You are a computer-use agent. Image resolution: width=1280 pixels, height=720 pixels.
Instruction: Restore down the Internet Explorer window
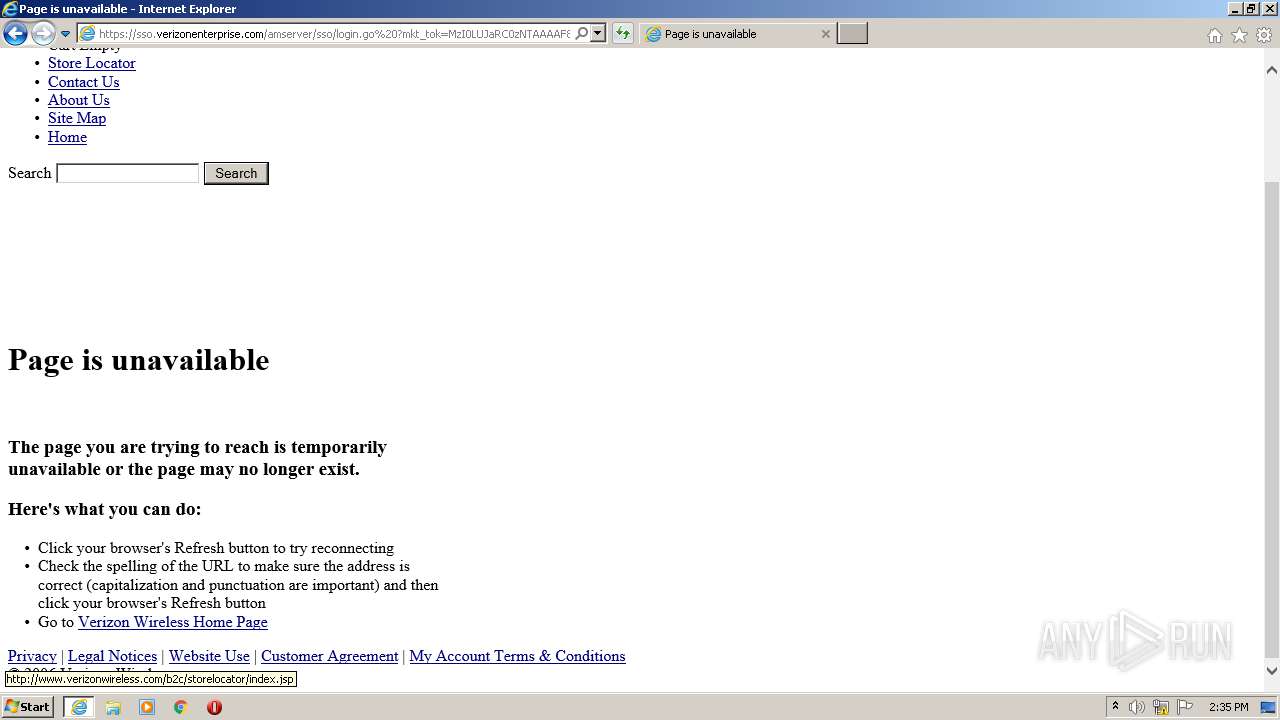(x=1251, y=8)
